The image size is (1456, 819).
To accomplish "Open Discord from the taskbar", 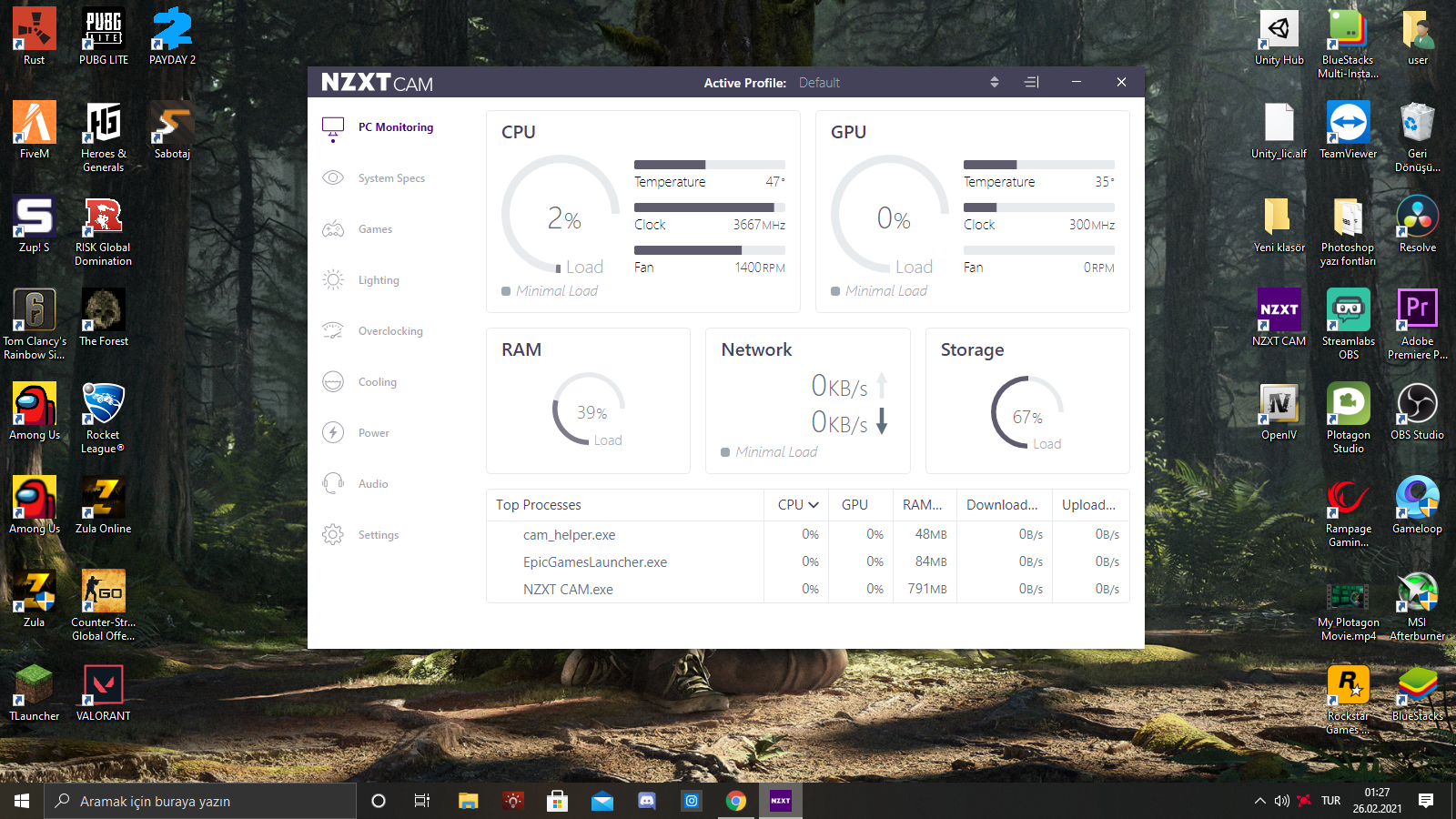I will [x=647, y=801].
